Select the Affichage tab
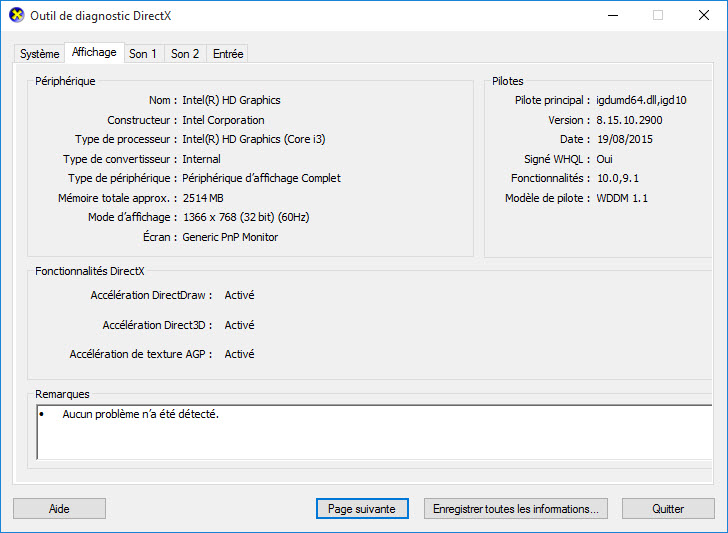This screenshot has height=533, width=728. tap(94, 52)
